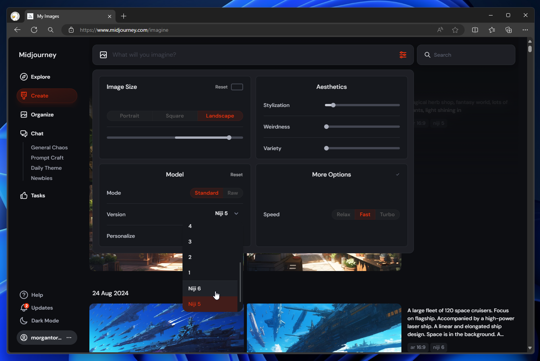Click the browser search icon beside refresh
540x361 pixels.
(x=51, y=30)
